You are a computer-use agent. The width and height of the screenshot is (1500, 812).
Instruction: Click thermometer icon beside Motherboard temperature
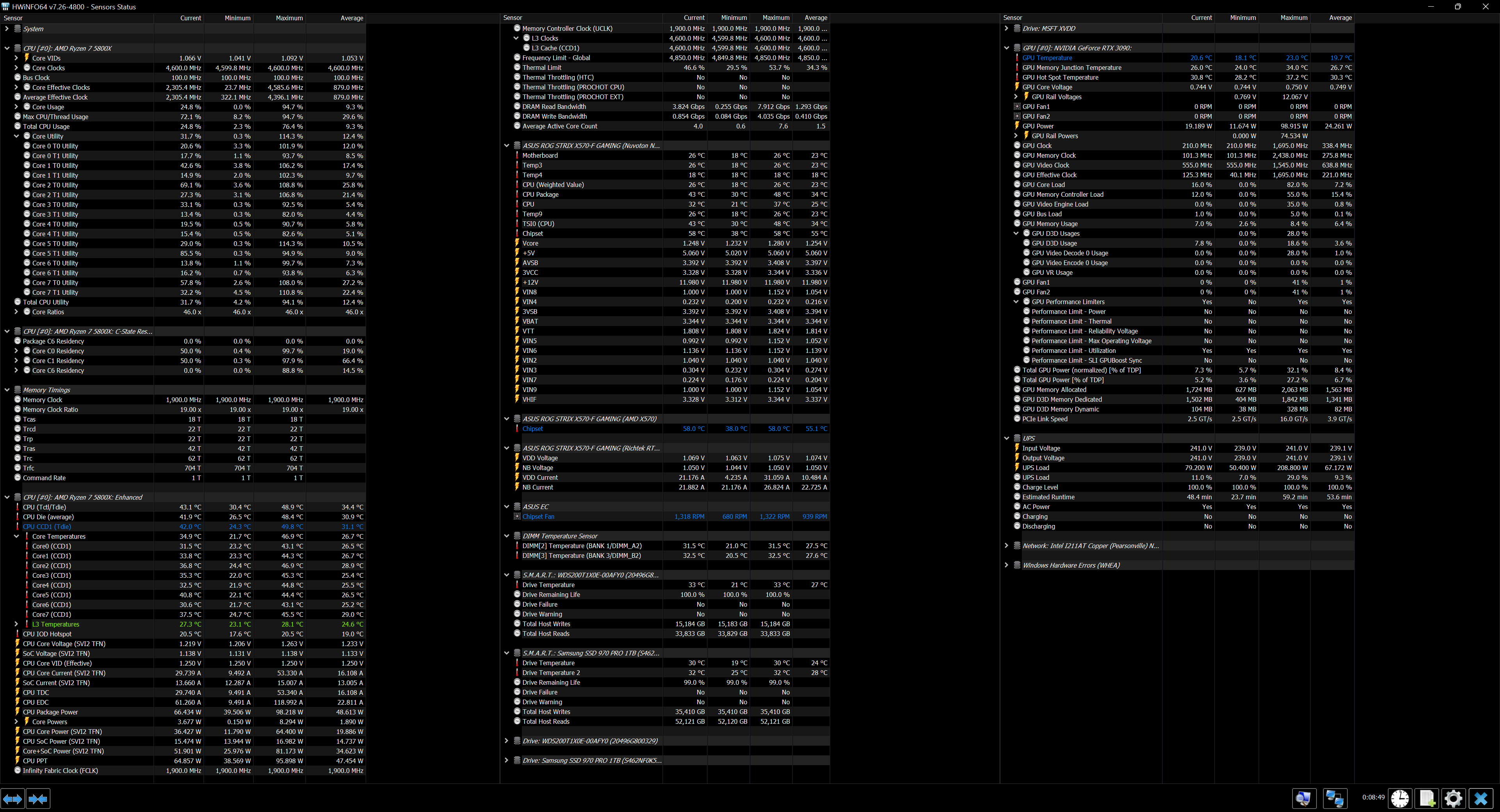click(x=516, y=155)
